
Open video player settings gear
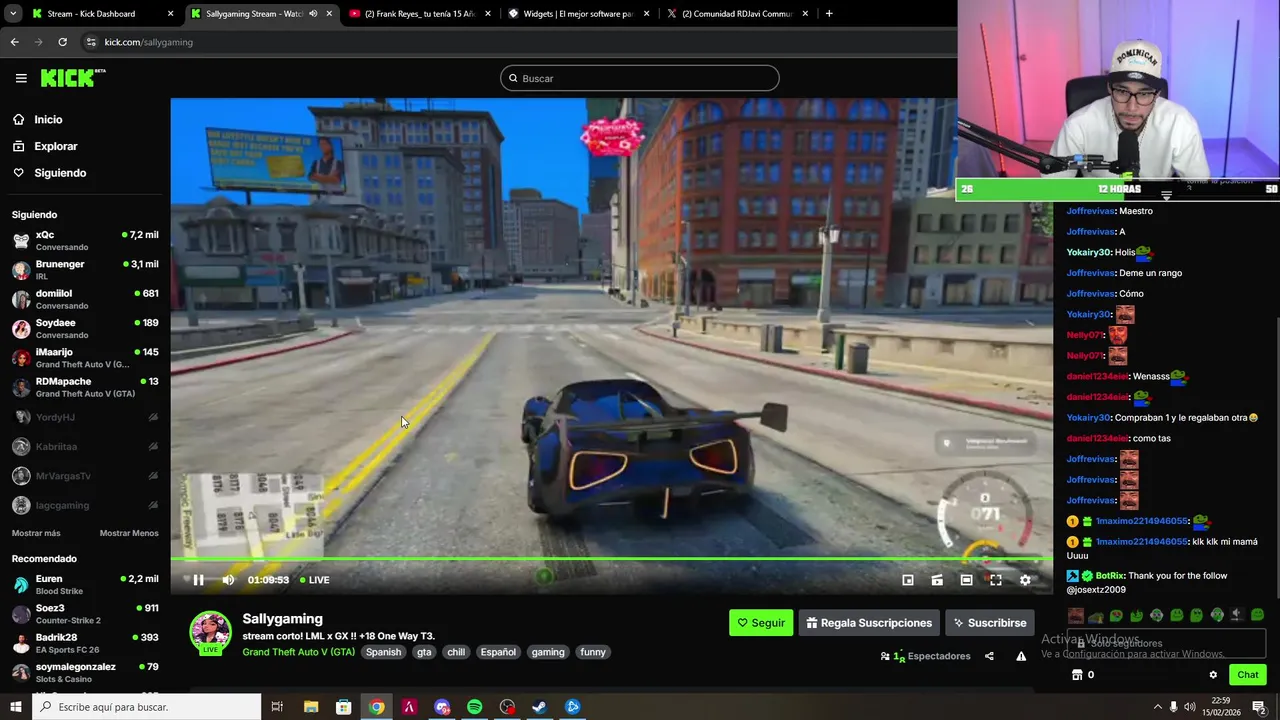[x=1025, y=580]
